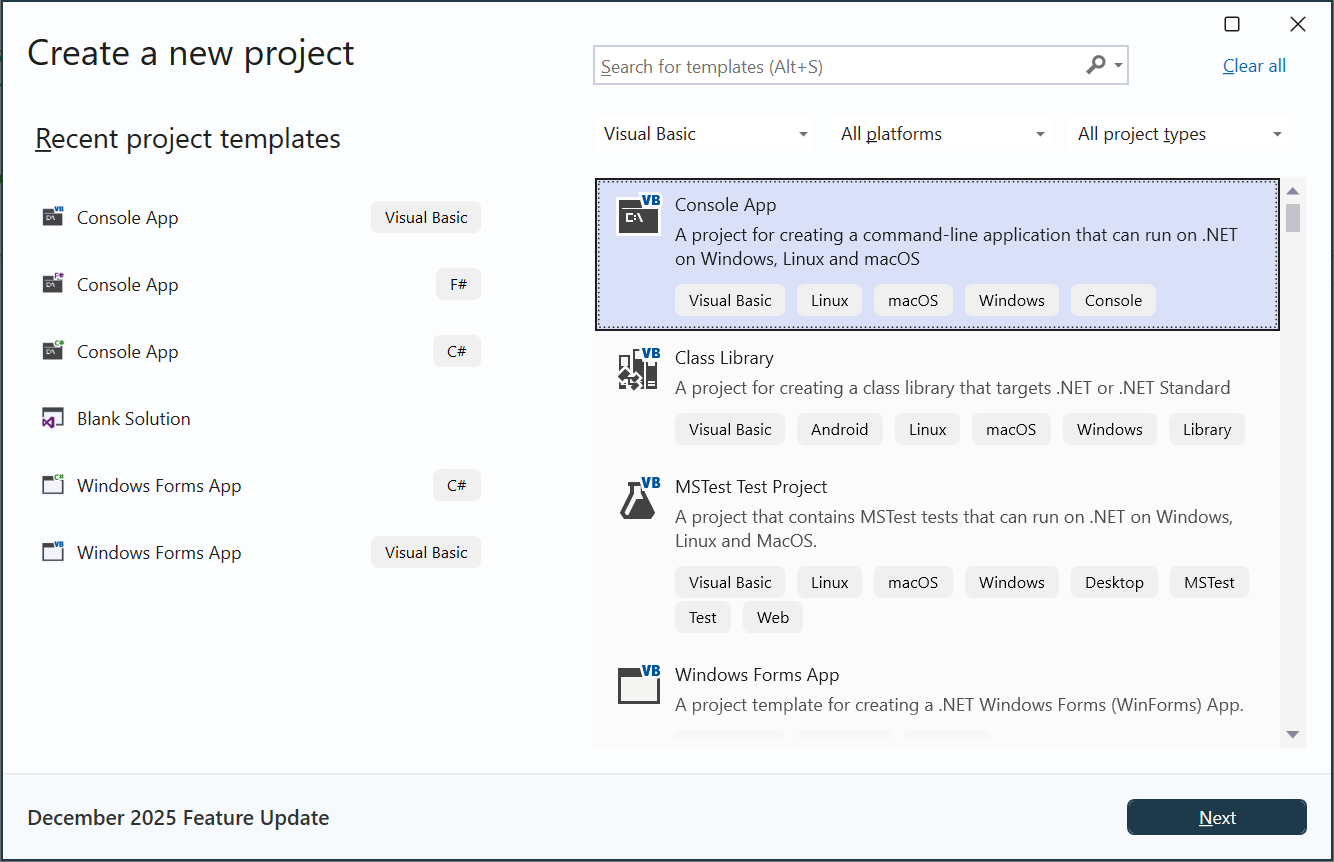This screenshot has width=1334, height=862.
Task: Click the Visual Basic Console App icon in recent templates
Action: 53,217
